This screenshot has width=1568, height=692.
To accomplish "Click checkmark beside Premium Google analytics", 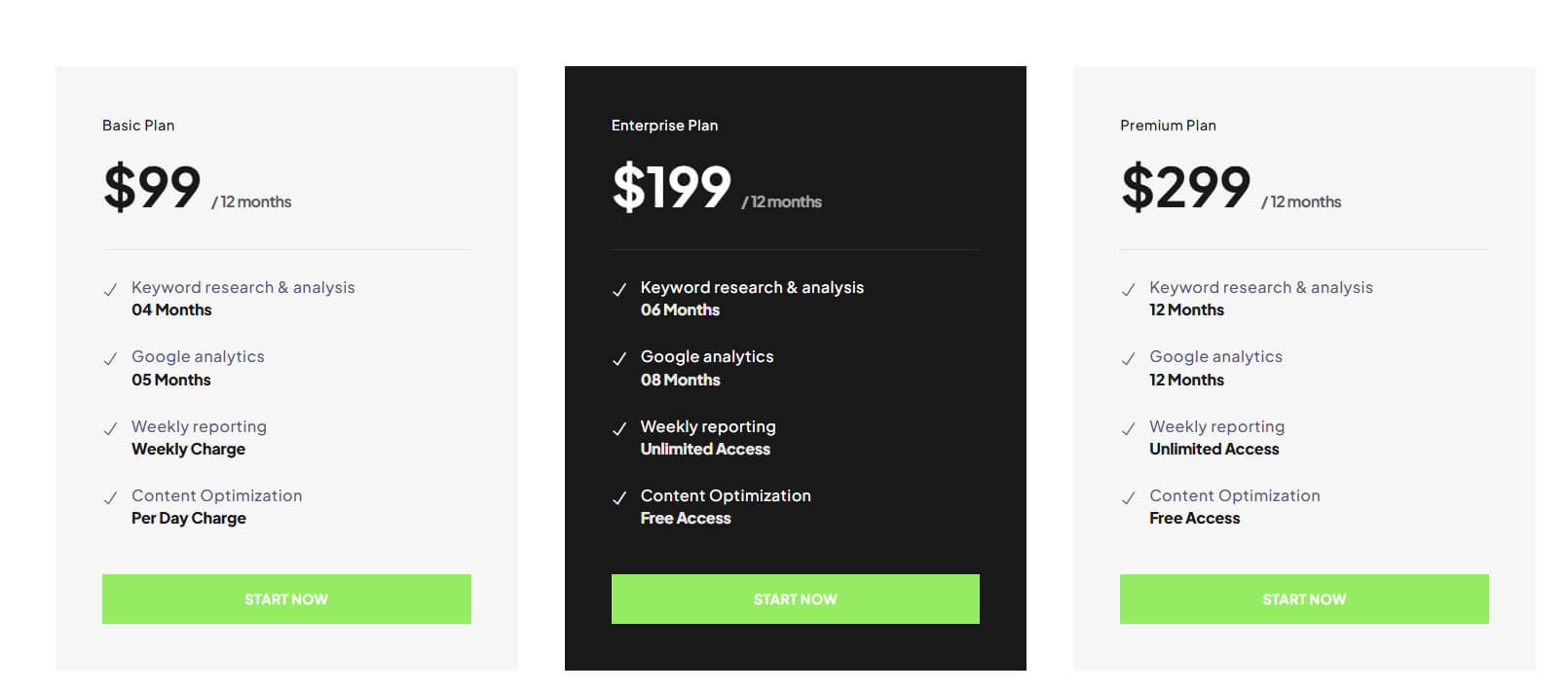I will (x=1128, y=359).
